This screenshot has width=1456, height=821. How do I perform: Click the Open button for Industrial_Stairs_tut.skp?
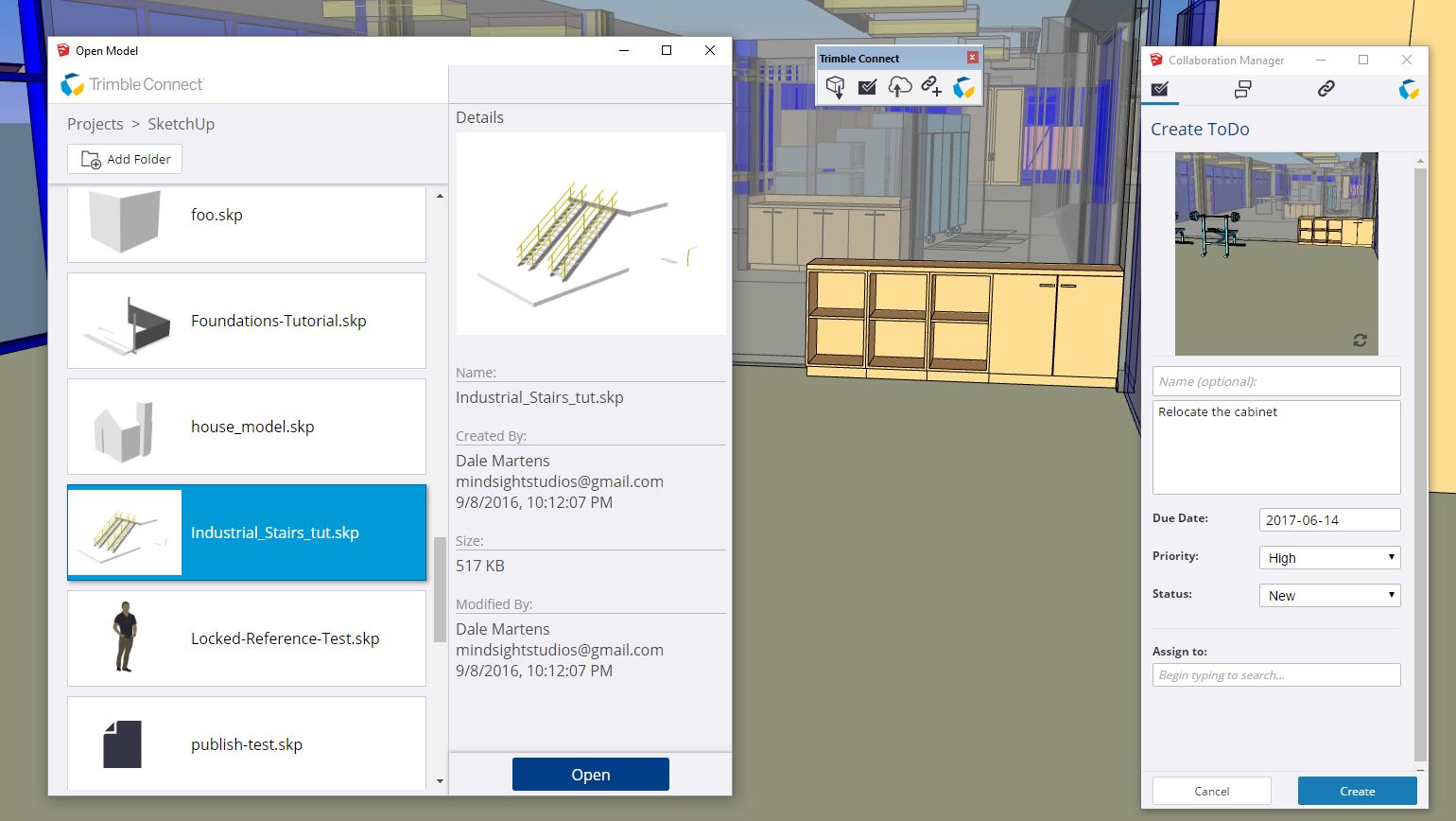click(590, 774)
